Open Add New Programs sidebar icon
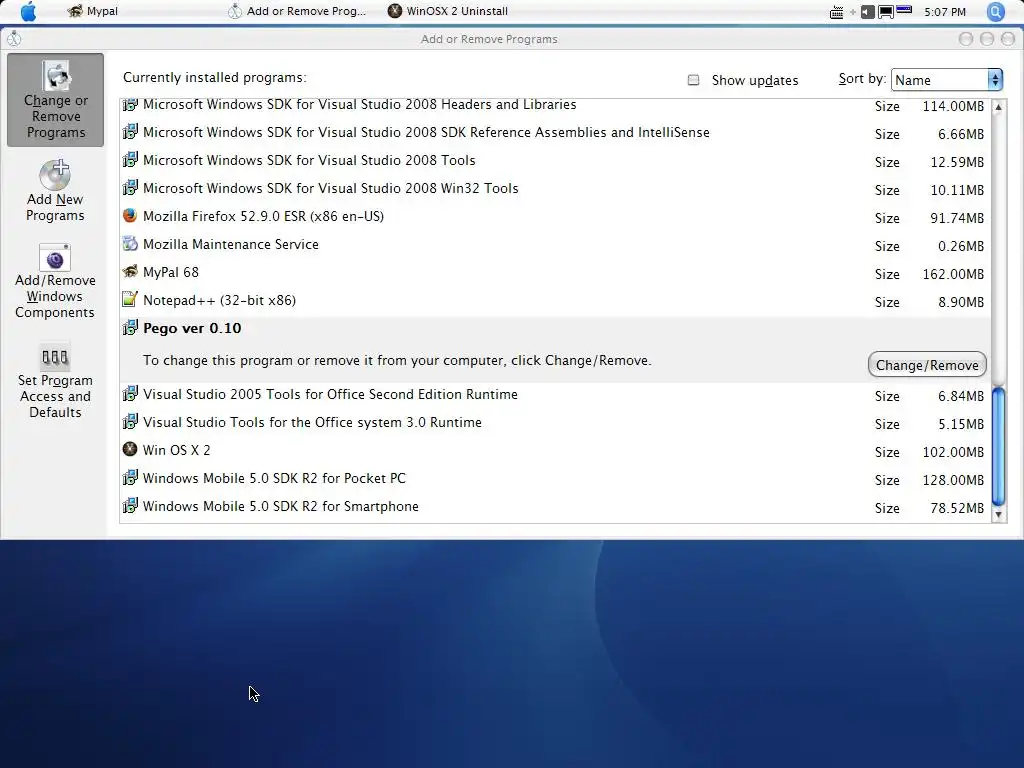This screenshot has height=768, width=1024. [x=55, y=191]
